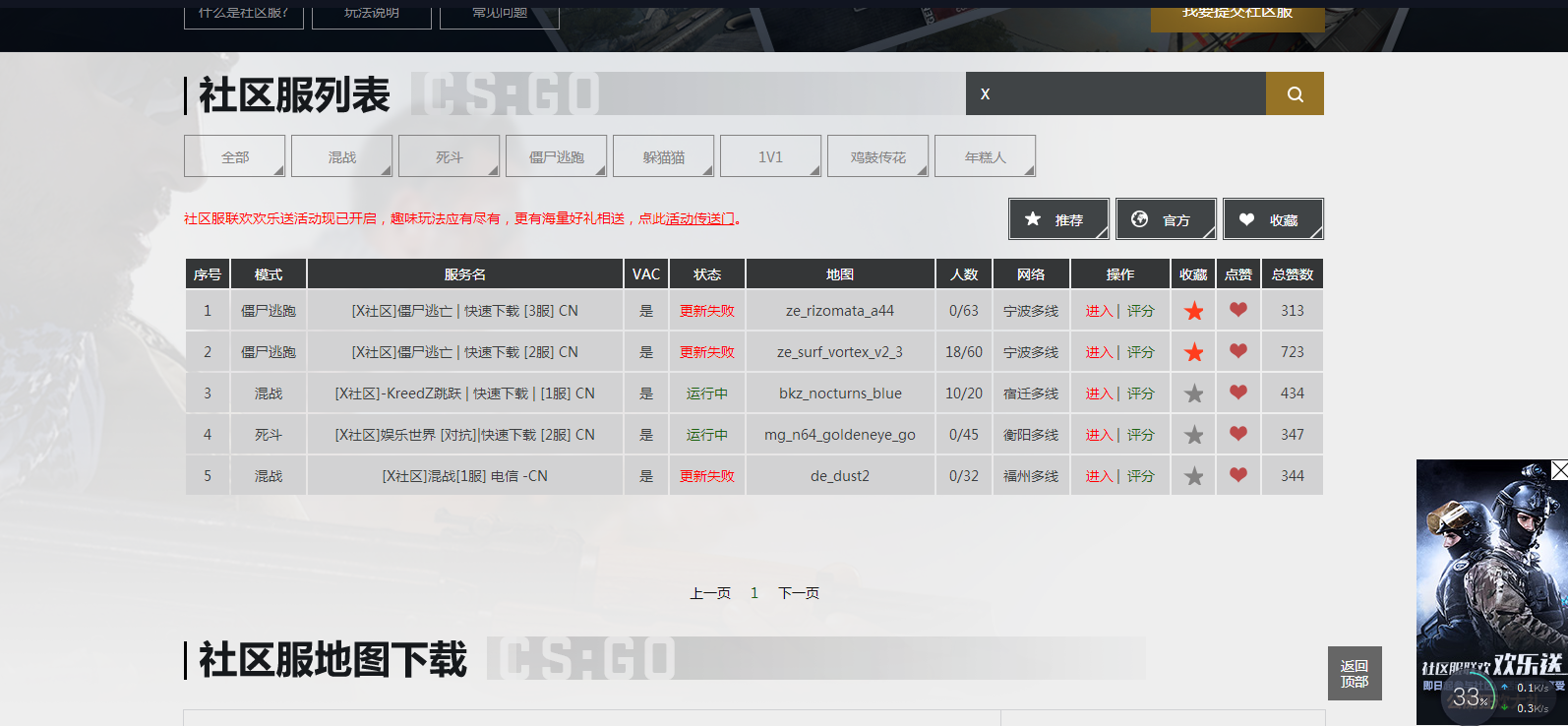
Task: Click the 官方 official filter button
Action: 1166,219
